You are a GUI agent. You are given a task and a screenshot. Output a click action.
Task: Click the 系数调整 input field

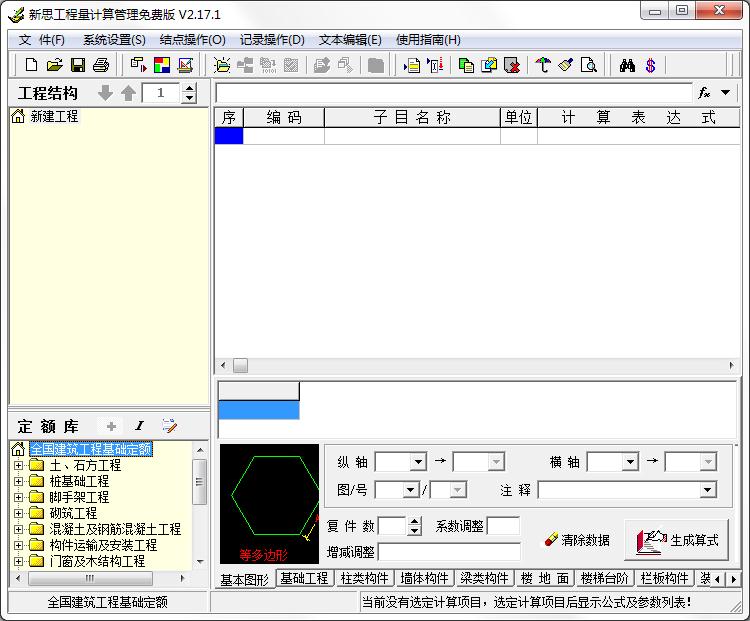pyautogui.click(x=503, y=526)
